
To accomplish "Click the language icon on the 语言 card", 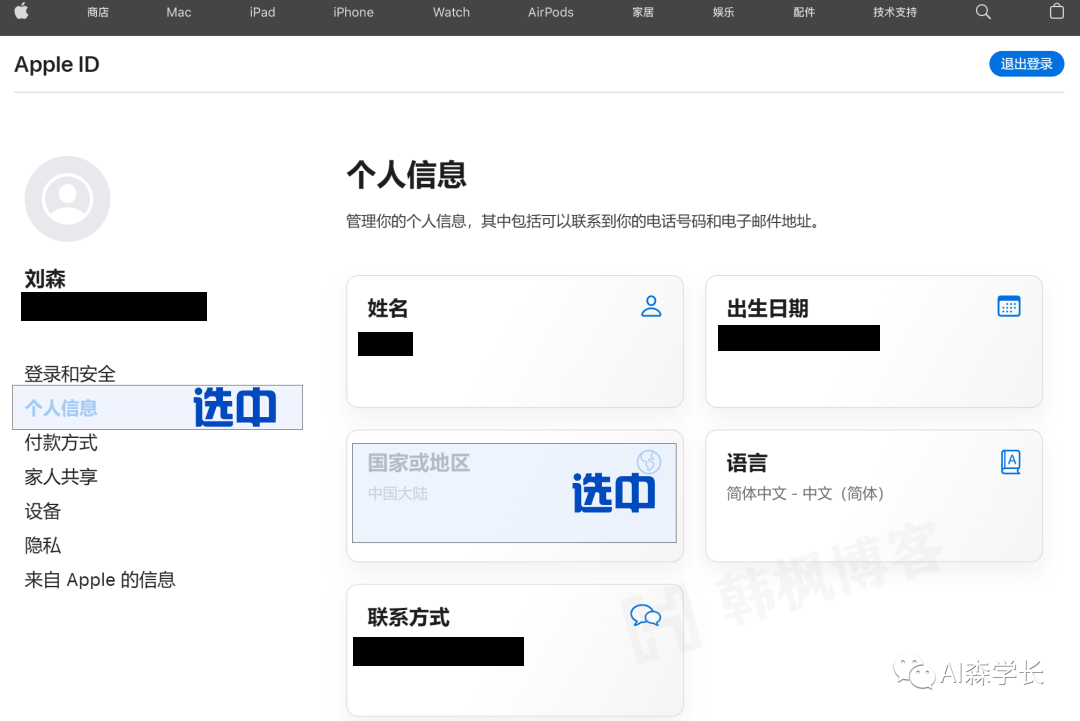I will [x=1009, y=462].
